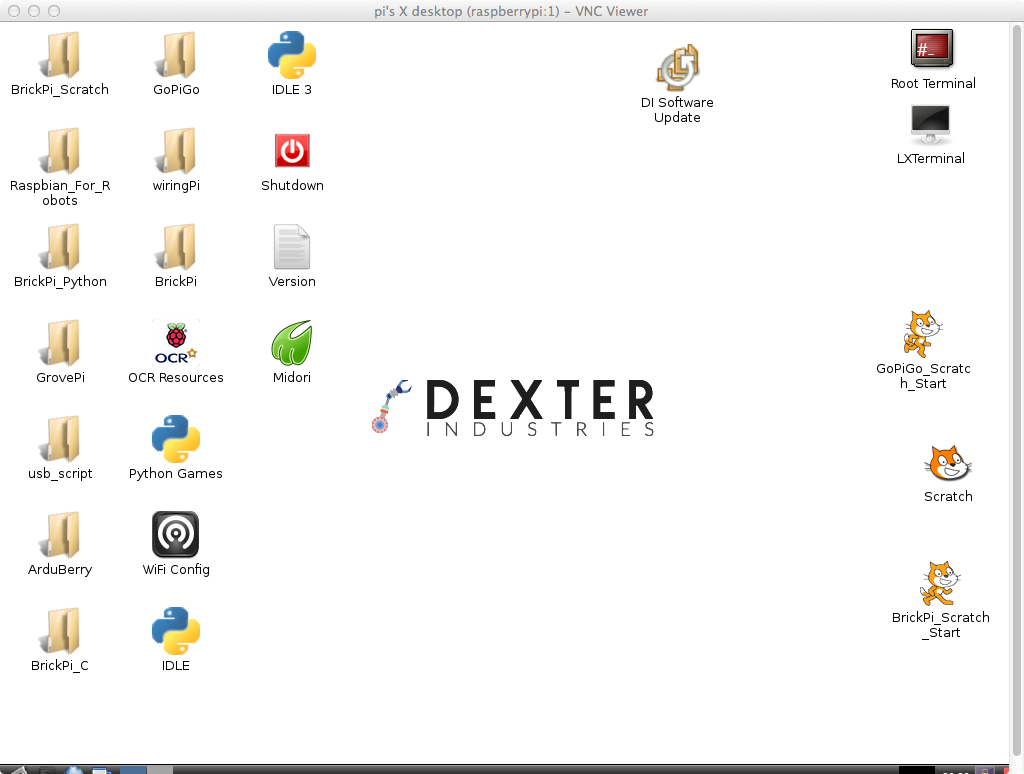This screenshot has width=1024, height=774.
Task: Open OCR Resources raspberry icon
Action: point(176,344)
